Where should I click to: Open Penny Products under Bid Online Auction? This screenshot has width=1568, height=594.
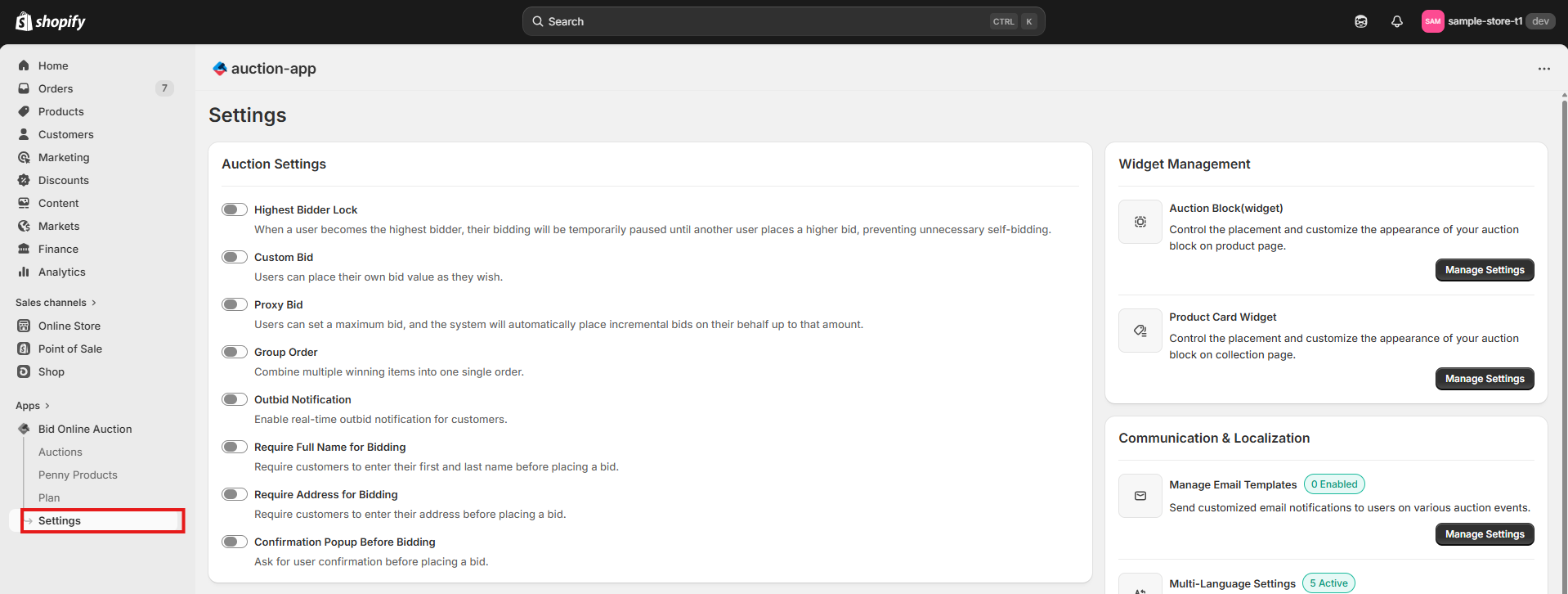pyautogui.click(x=78, y=475)
